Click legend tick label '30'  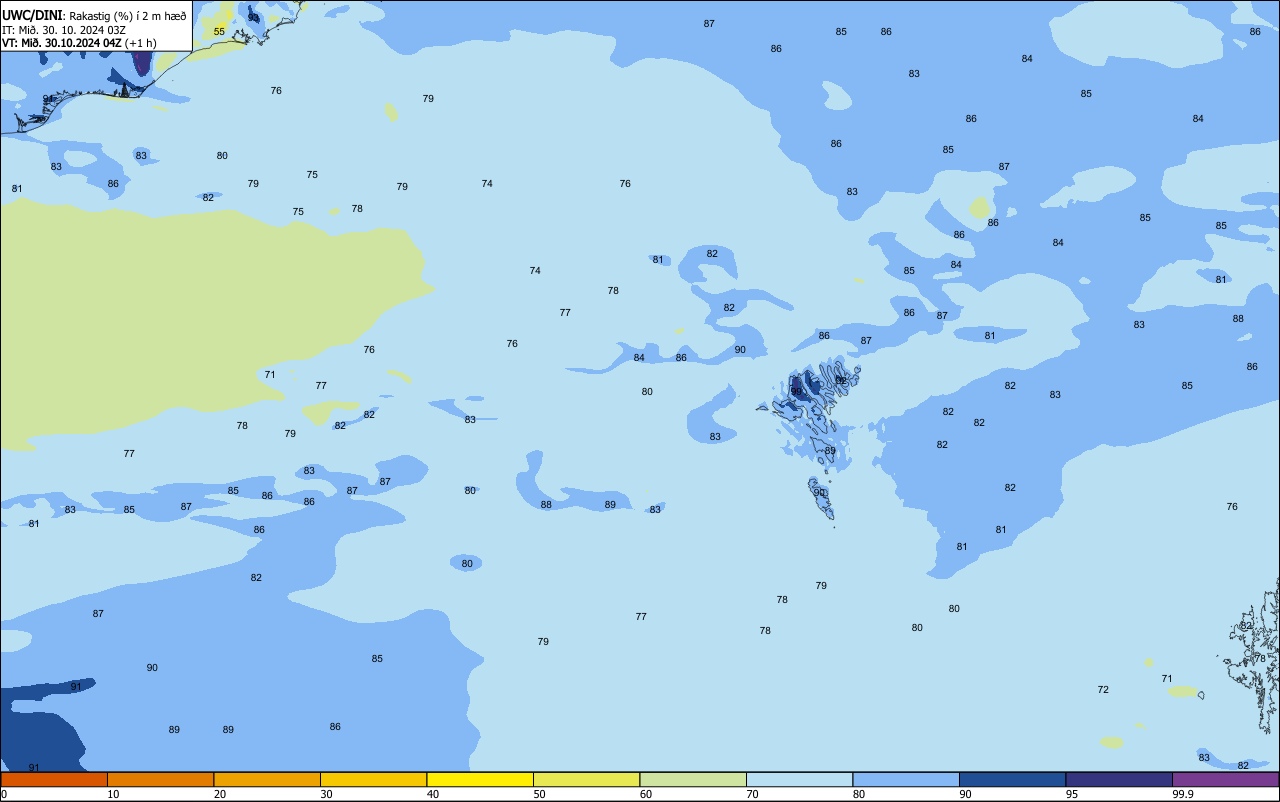click(326, 794)
